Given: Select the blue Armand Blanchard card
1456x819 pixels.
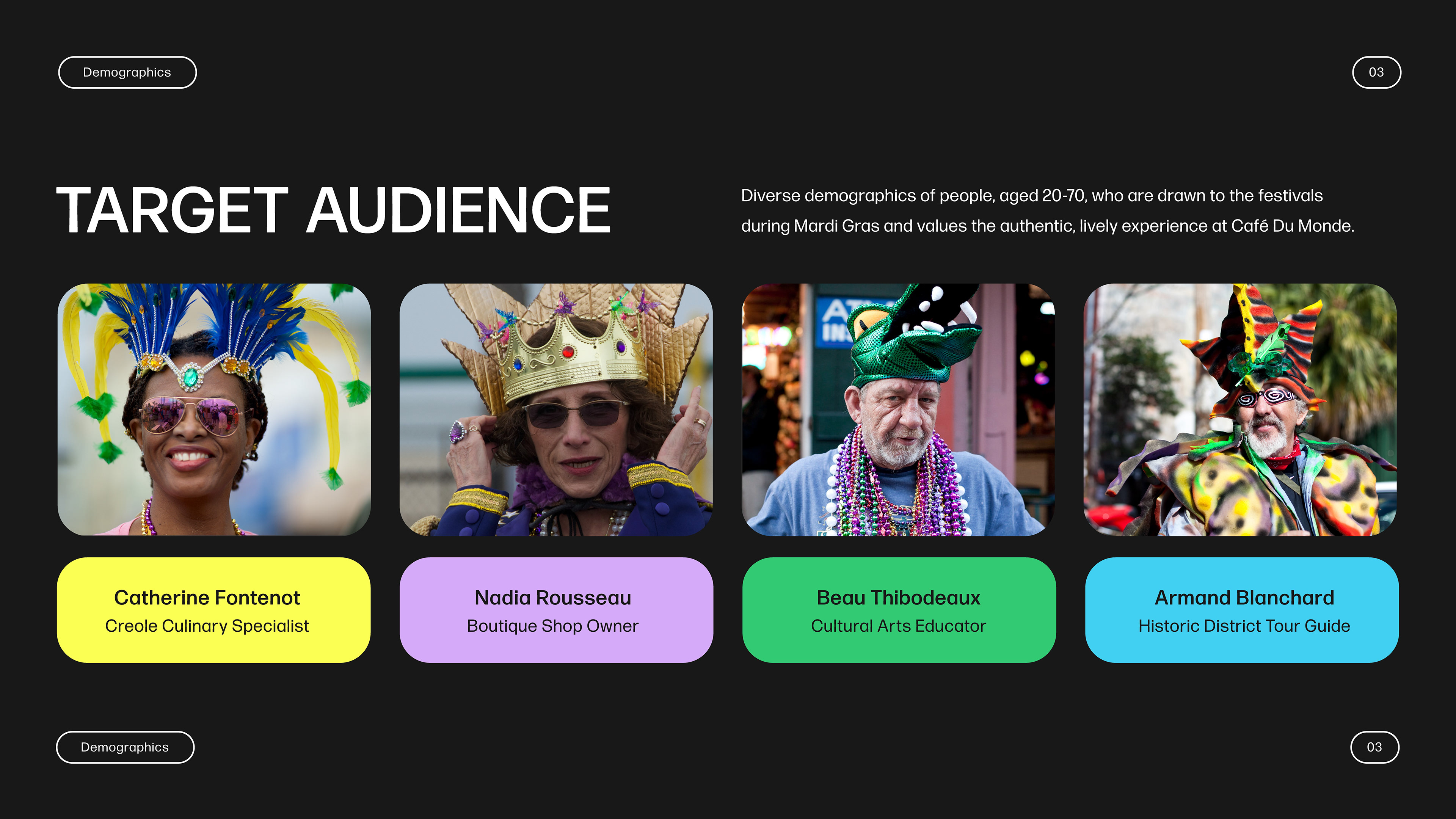Looking at the screenshot, I should pyautogui.click(x=1242, y=610).
